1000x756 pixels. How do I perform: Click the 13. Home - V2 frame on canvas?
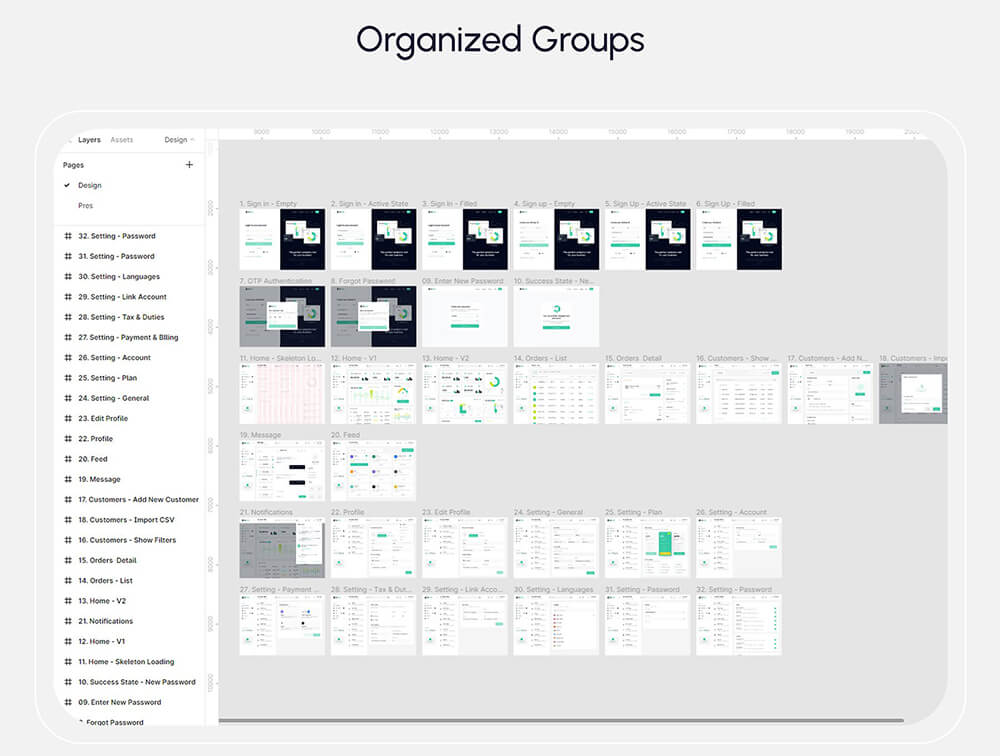pyautogui.click(x=464, y=393)
